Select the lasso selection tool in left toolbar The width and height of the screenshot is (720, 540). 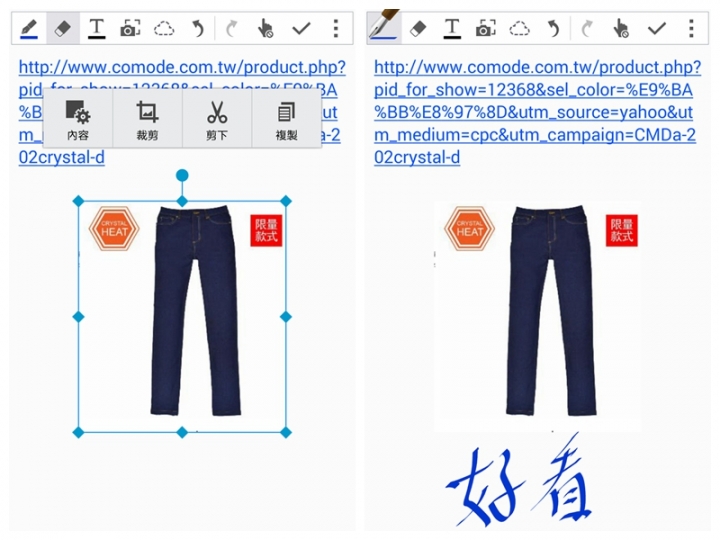(x=164, y=28)
